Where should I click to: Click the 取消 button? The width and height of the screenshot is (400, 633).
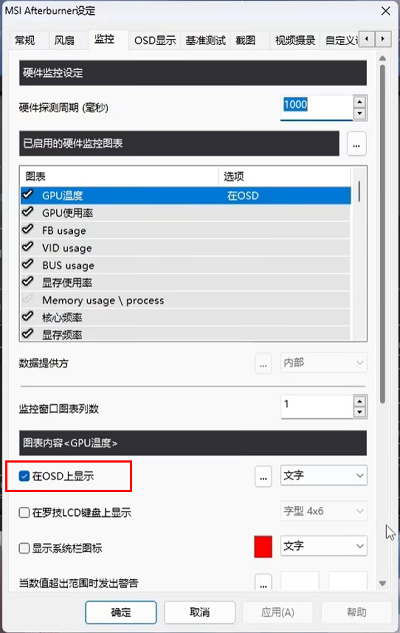[200, 612]
